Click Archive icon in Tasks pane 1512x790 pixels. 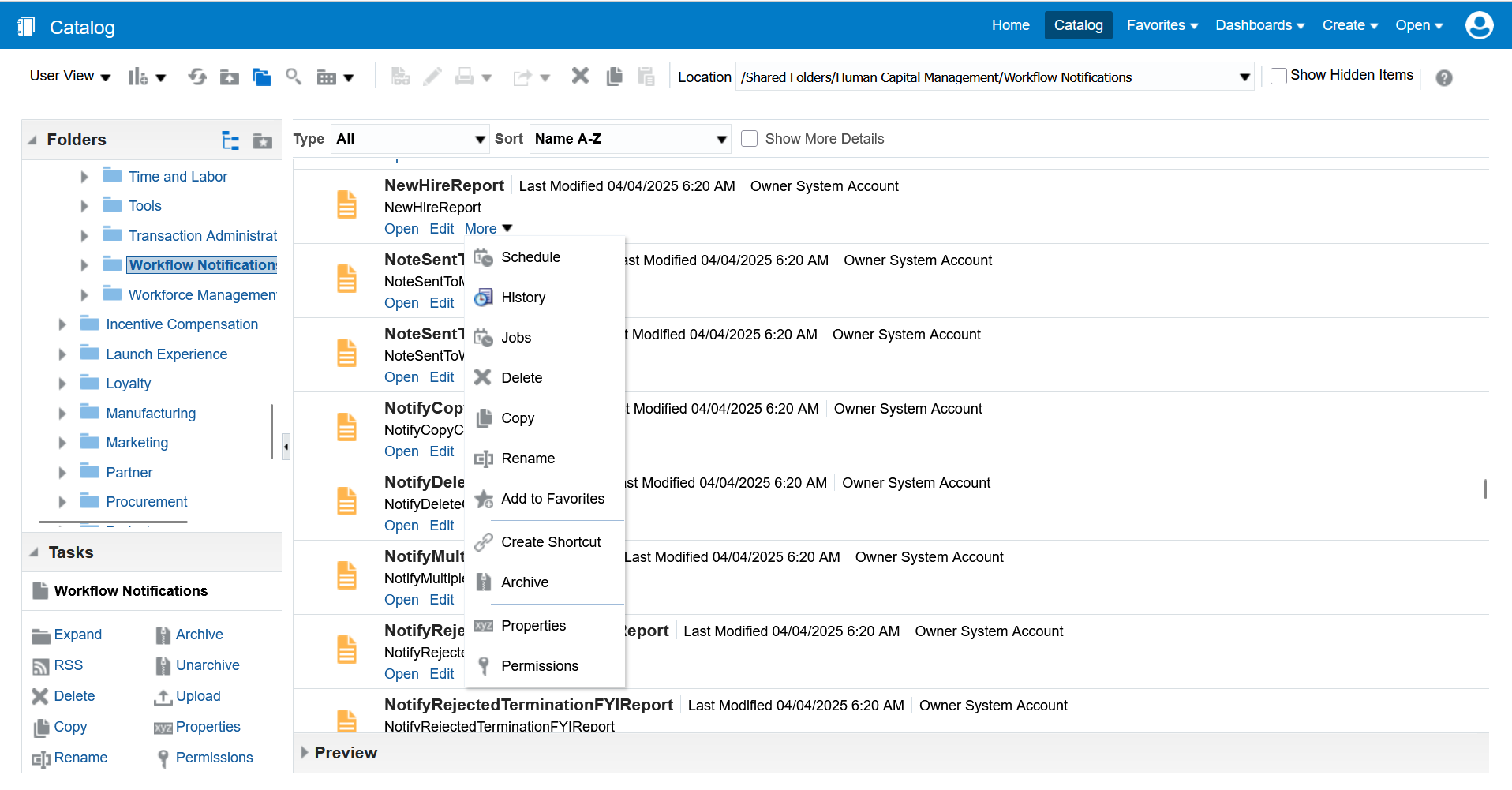pos(163,635)
